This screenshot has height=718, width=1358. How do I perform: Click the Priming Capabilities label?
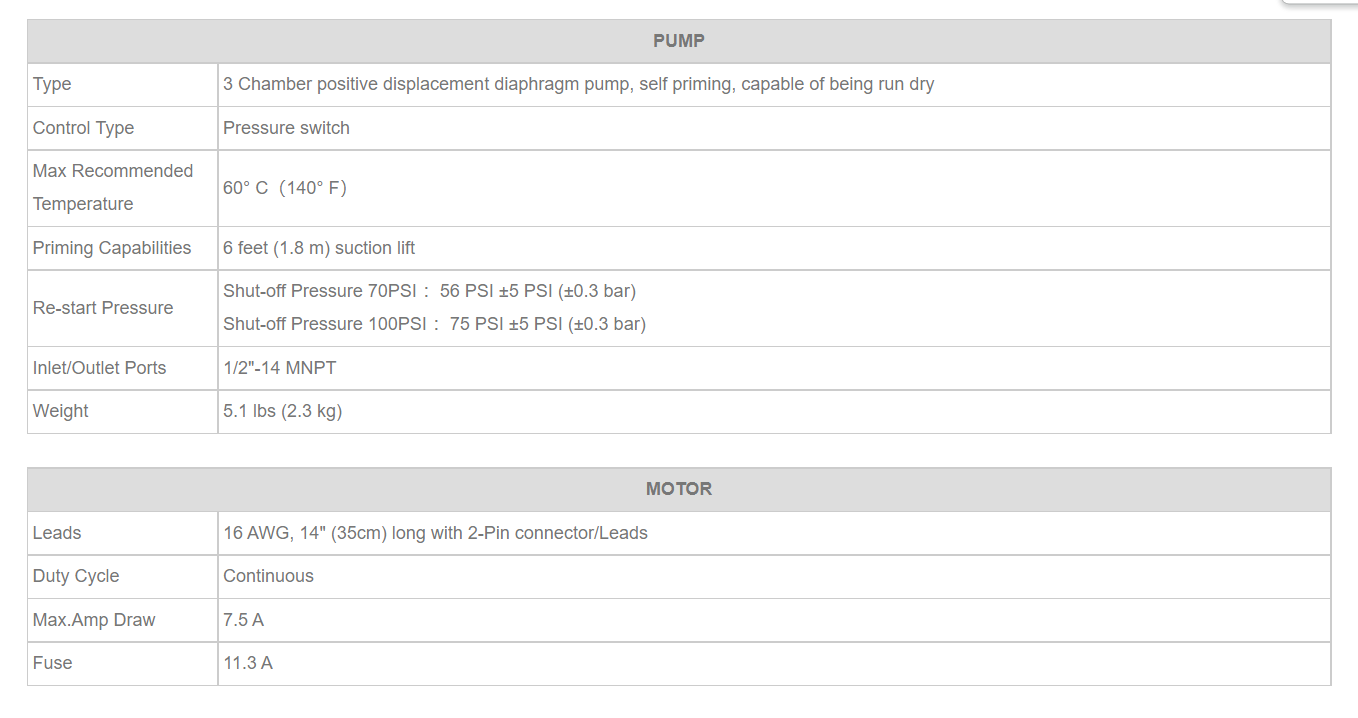tap(112, 248)
